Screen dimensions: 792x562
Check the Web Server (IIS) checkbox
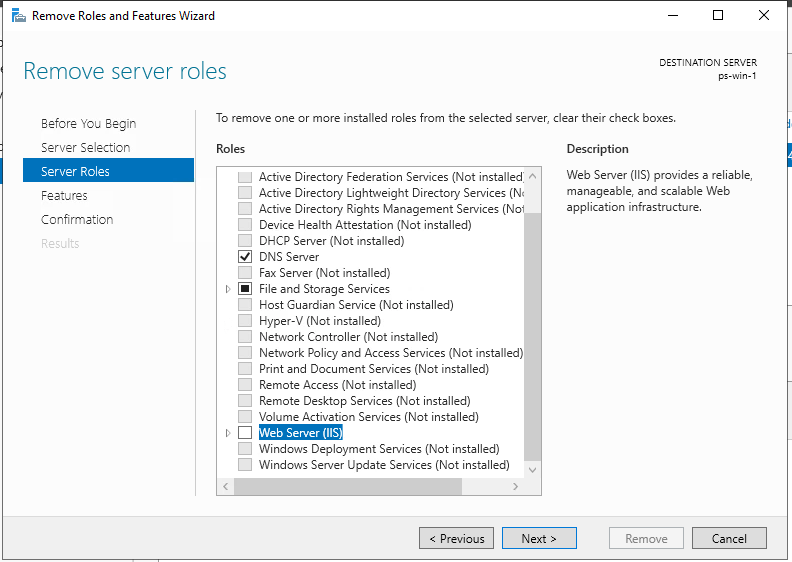click(245, 433)
